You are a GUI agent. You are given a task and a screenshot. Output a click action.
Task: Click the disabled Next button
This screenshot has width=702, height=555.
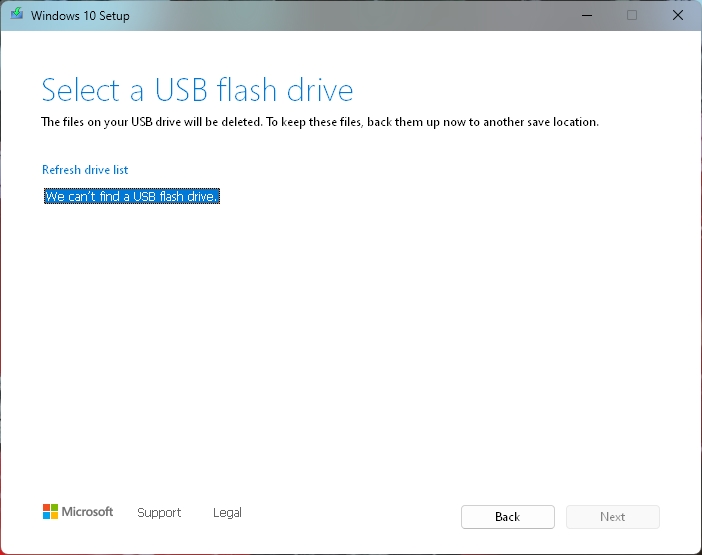(x=612, y=517)
